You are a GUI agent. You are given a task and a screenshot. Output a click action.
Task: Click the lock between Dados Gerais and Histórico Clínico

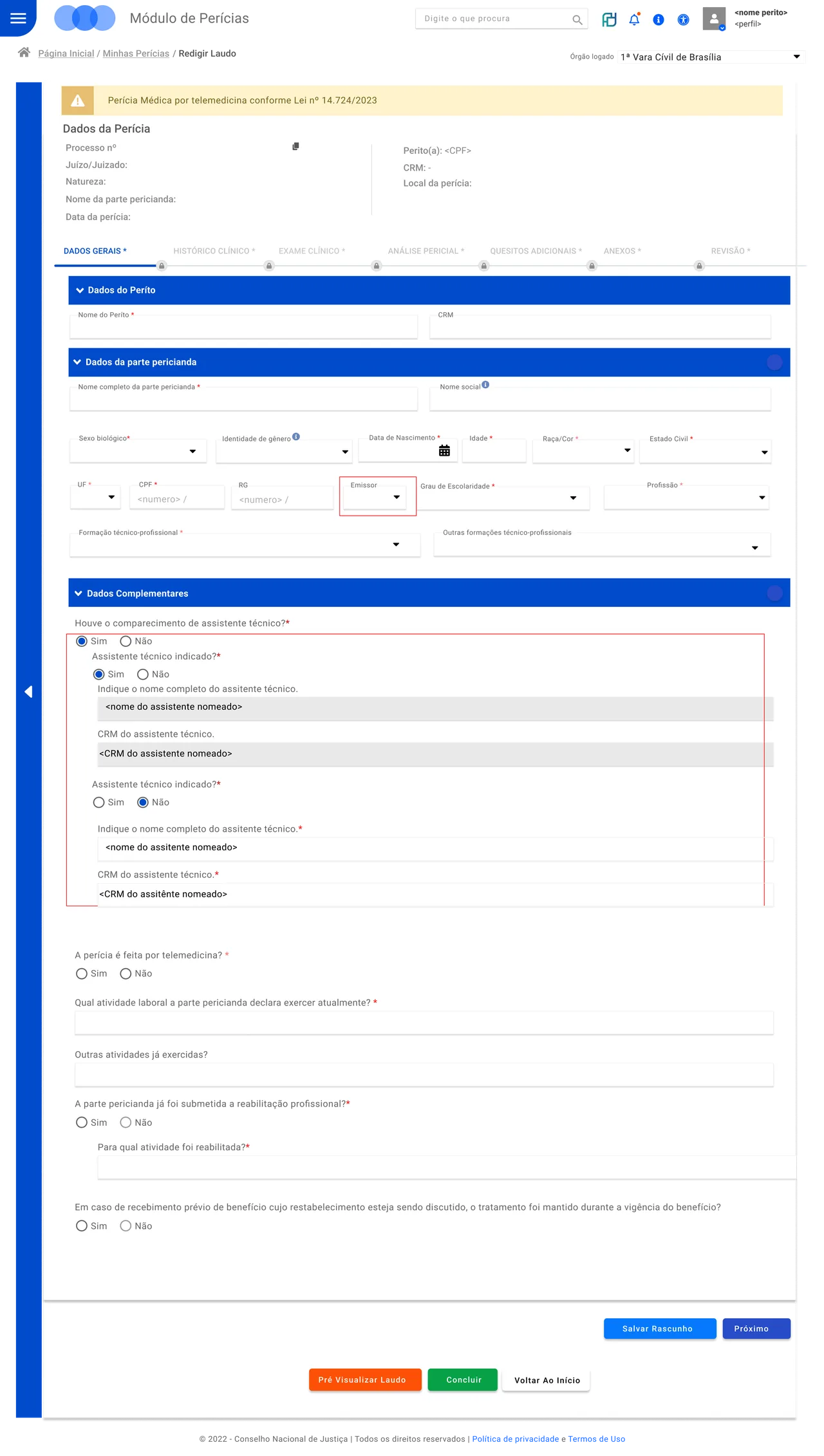[x=162, y=266]
